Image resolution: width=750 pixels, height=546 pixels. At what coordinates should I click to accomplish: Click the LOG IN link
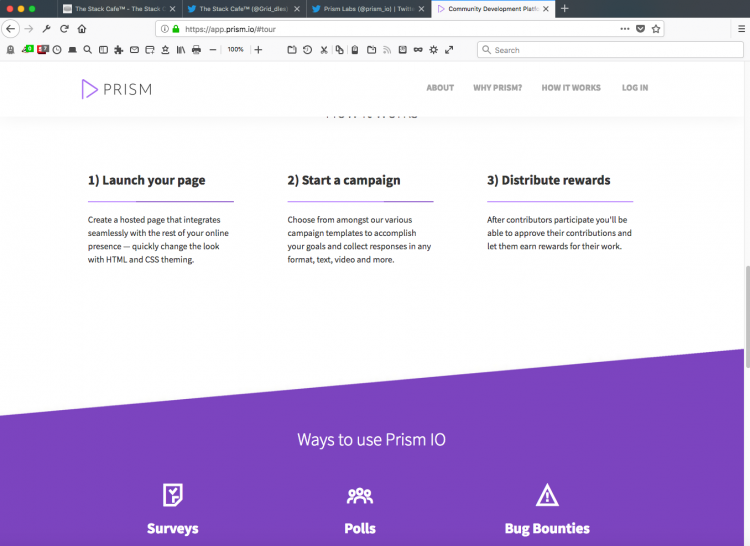click(x=635, y=88)
